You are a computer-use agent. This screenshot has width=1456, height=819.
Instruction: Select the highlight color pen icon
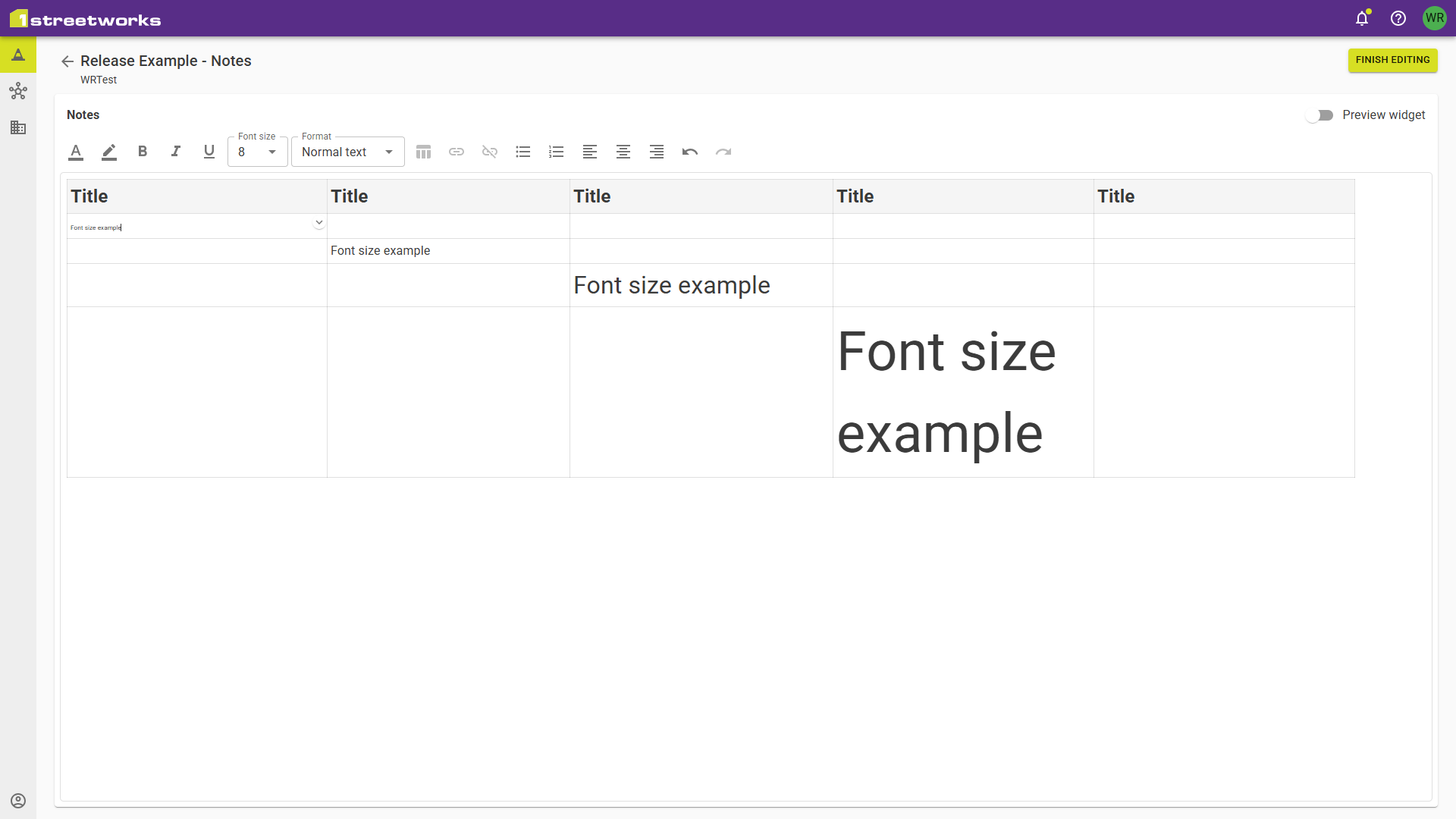(109, 152)
